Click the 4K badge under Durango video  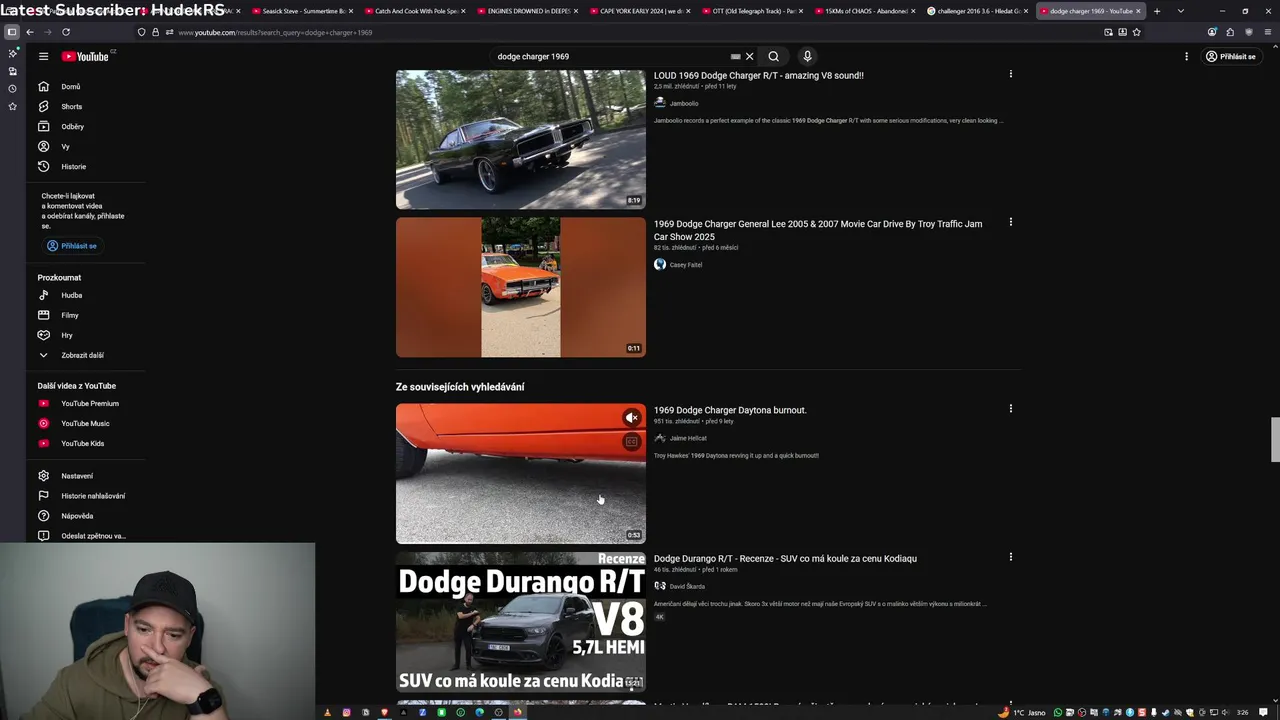point(660,617)
